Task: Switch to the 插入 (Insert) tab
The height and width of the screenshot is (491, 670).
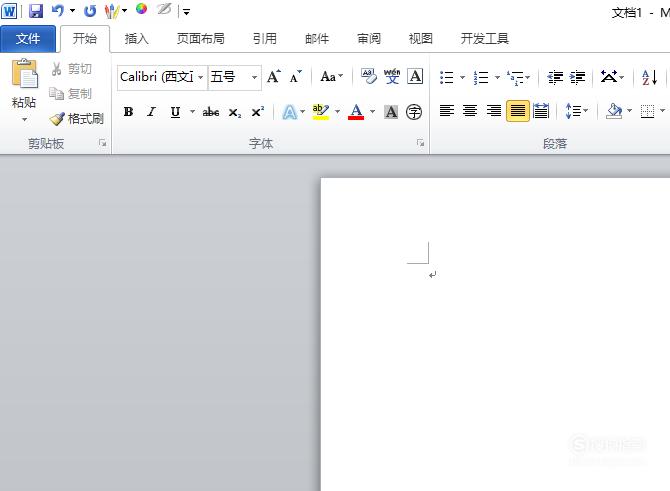Action: 136,39
